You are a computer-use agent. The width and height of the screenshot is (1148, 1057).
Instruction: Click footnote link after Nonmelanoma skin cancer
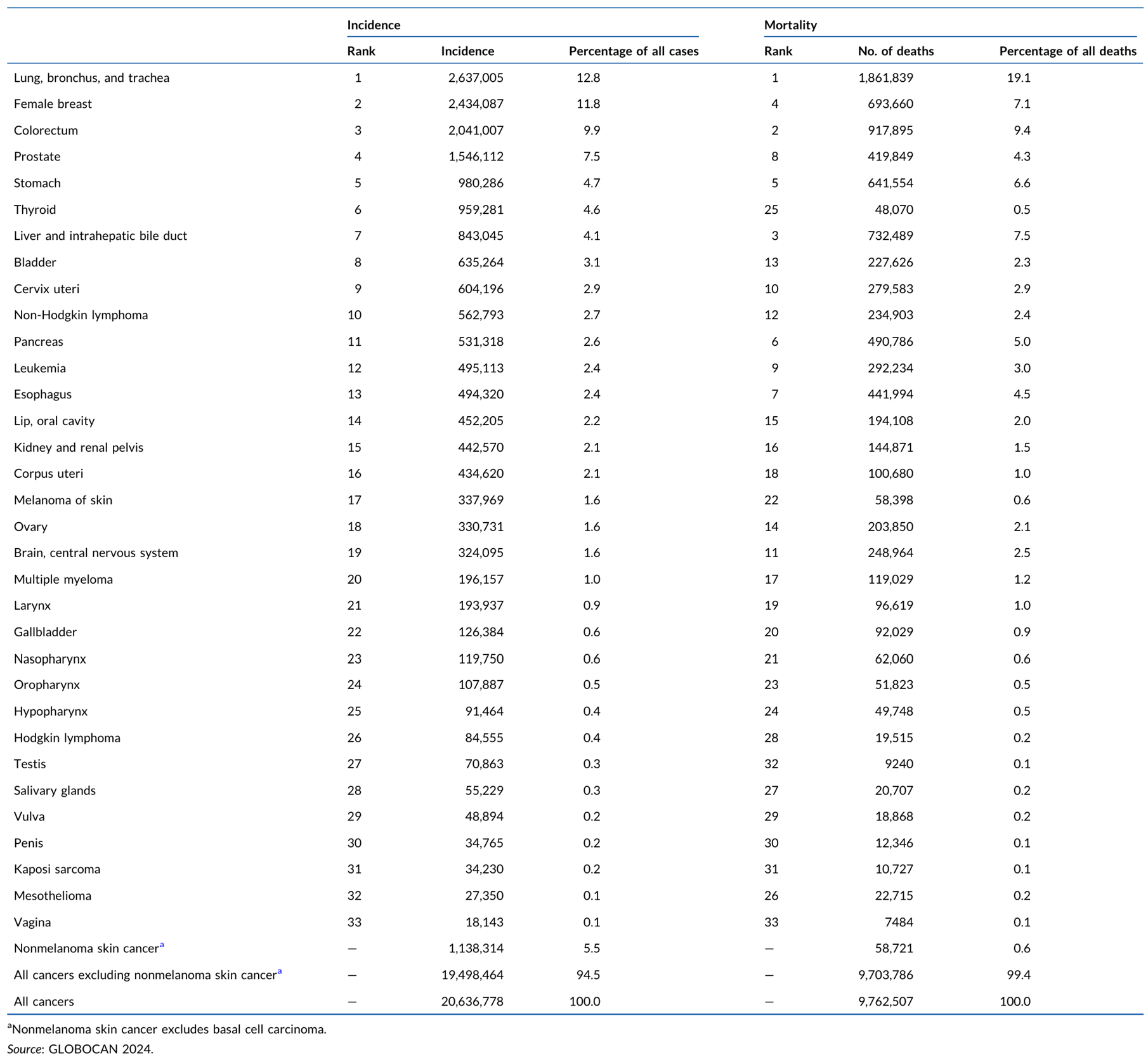(x=162, y=944)
